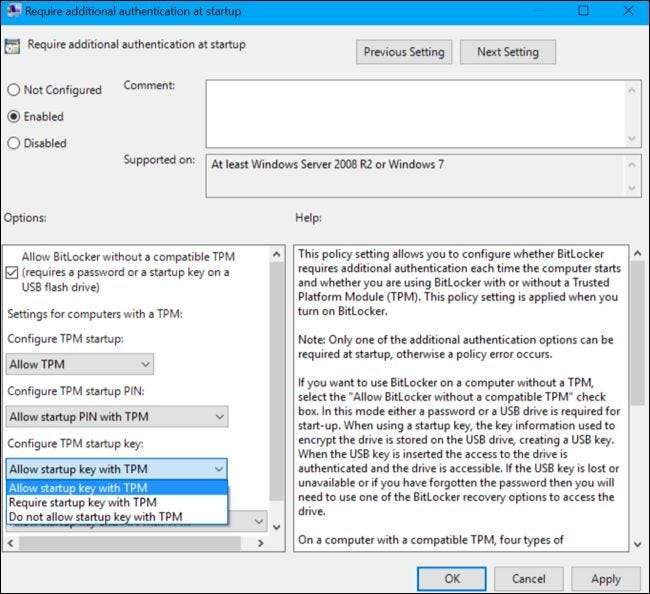Select the Disabled radio button

(x=13, y=143)
